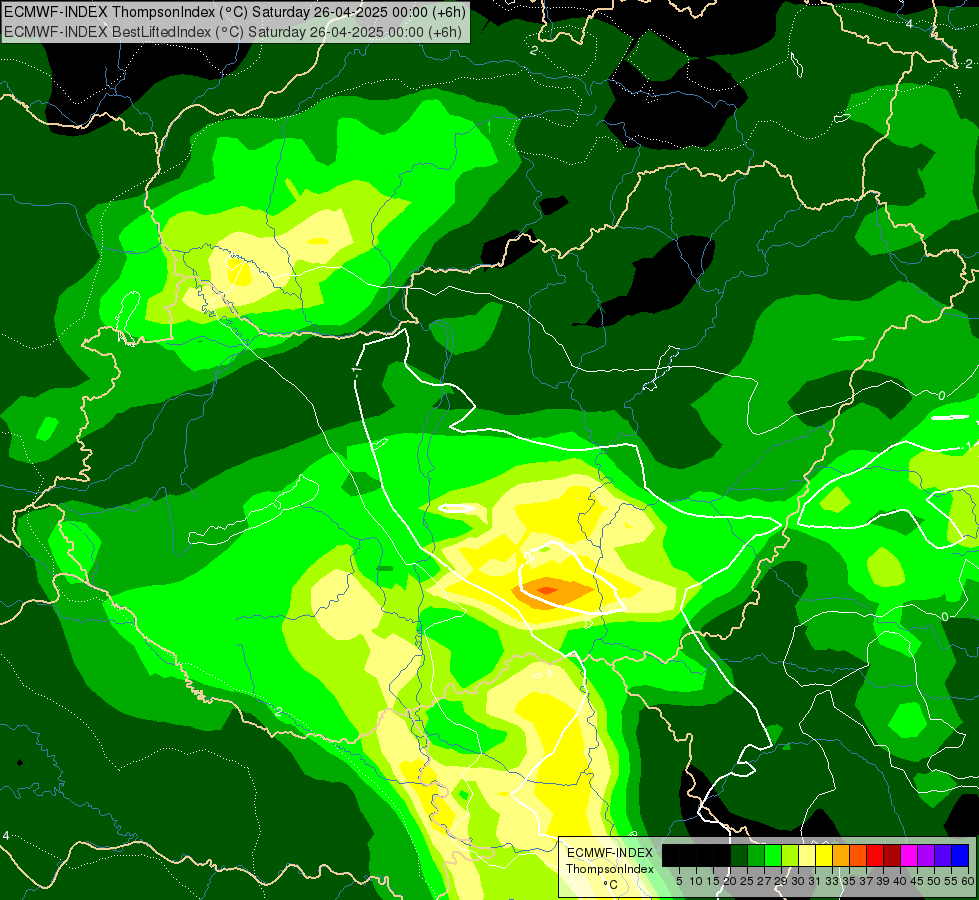
Task: Click the legend scale value '5'
Action: click(679, 881)
